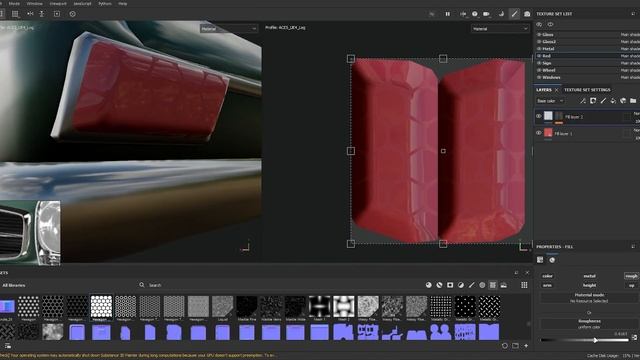
Task: Switch the asset thumbnail grid size icon
Action: pos(524,285)
